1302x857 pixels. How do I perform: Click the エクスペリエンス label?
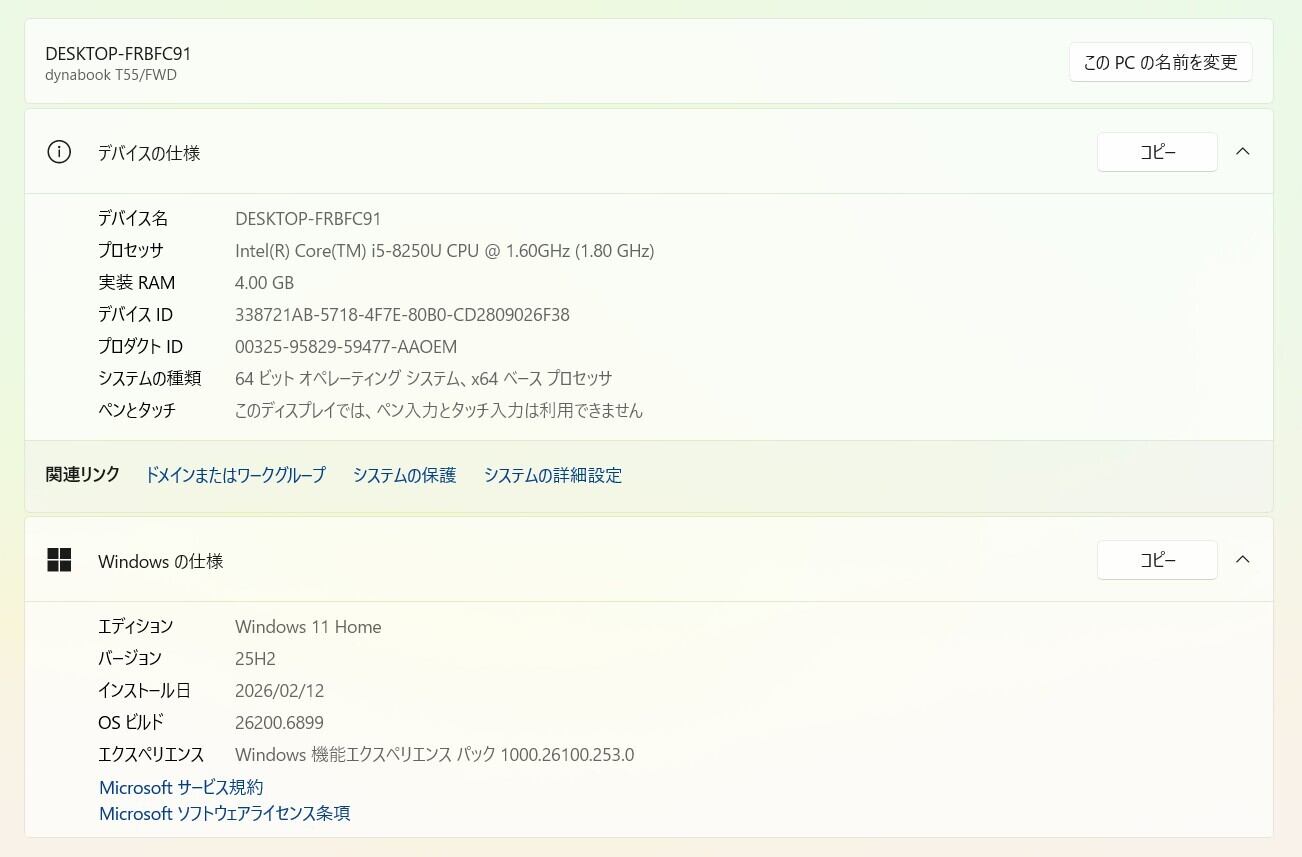pyautogui.click(x=150, y=754)
